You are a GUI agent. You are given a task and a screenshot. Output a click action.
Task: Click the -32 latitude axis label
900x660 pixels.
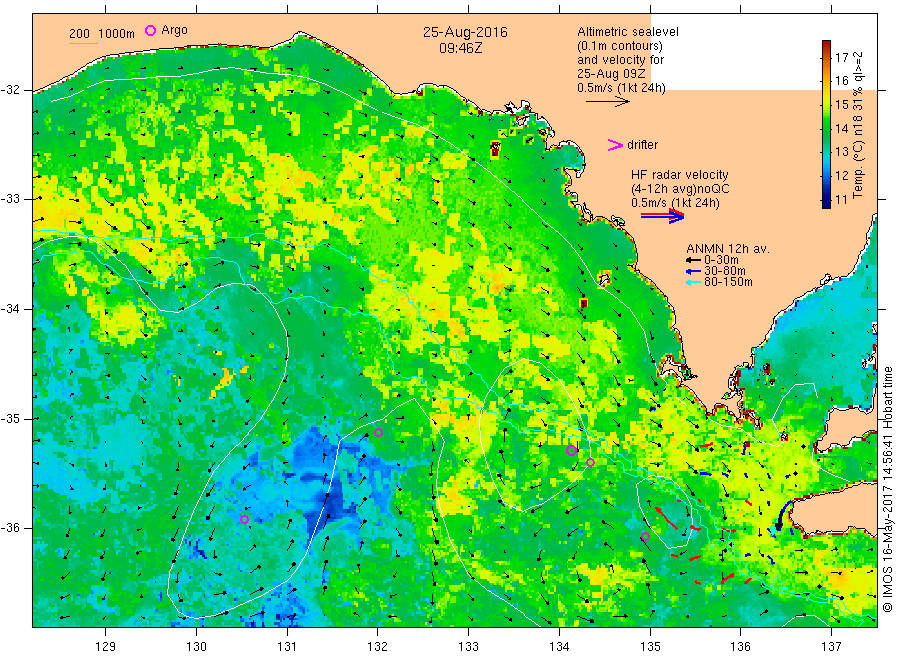click(x=10, y=90)
